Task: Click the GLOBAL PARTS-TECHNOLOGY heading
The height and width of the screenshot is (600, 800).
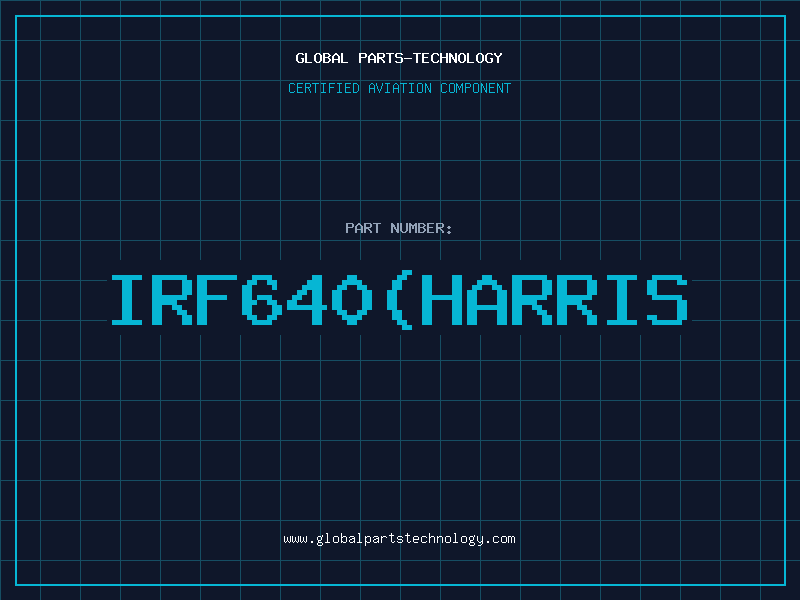Action: pos(399,58)
